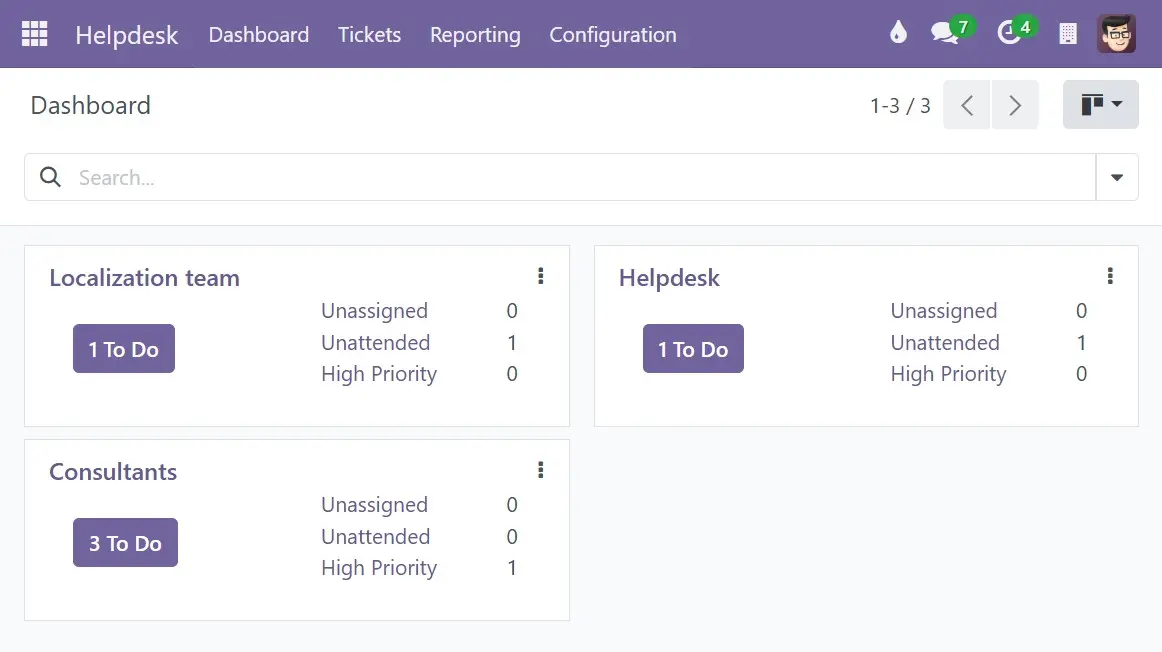Go to previous page arrow

(x=966, y=105)
